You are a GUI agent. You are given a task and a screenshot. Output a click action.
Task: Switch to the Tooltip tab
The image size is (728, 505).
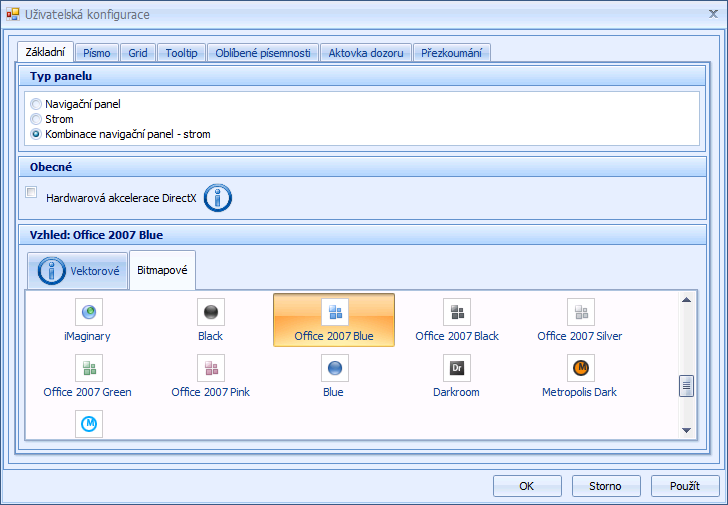182,53
